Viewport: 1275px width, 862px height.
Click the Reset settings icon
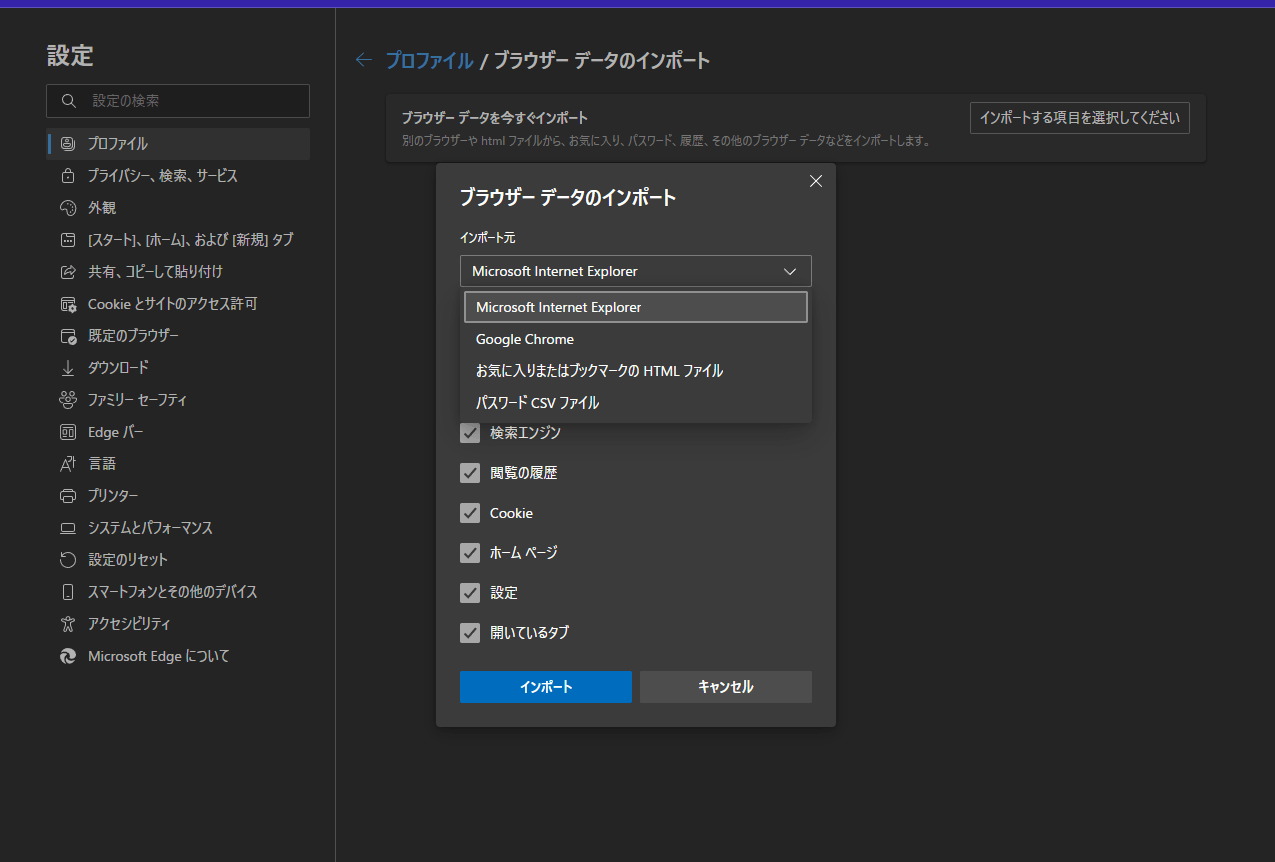click(x=68, y=560)
